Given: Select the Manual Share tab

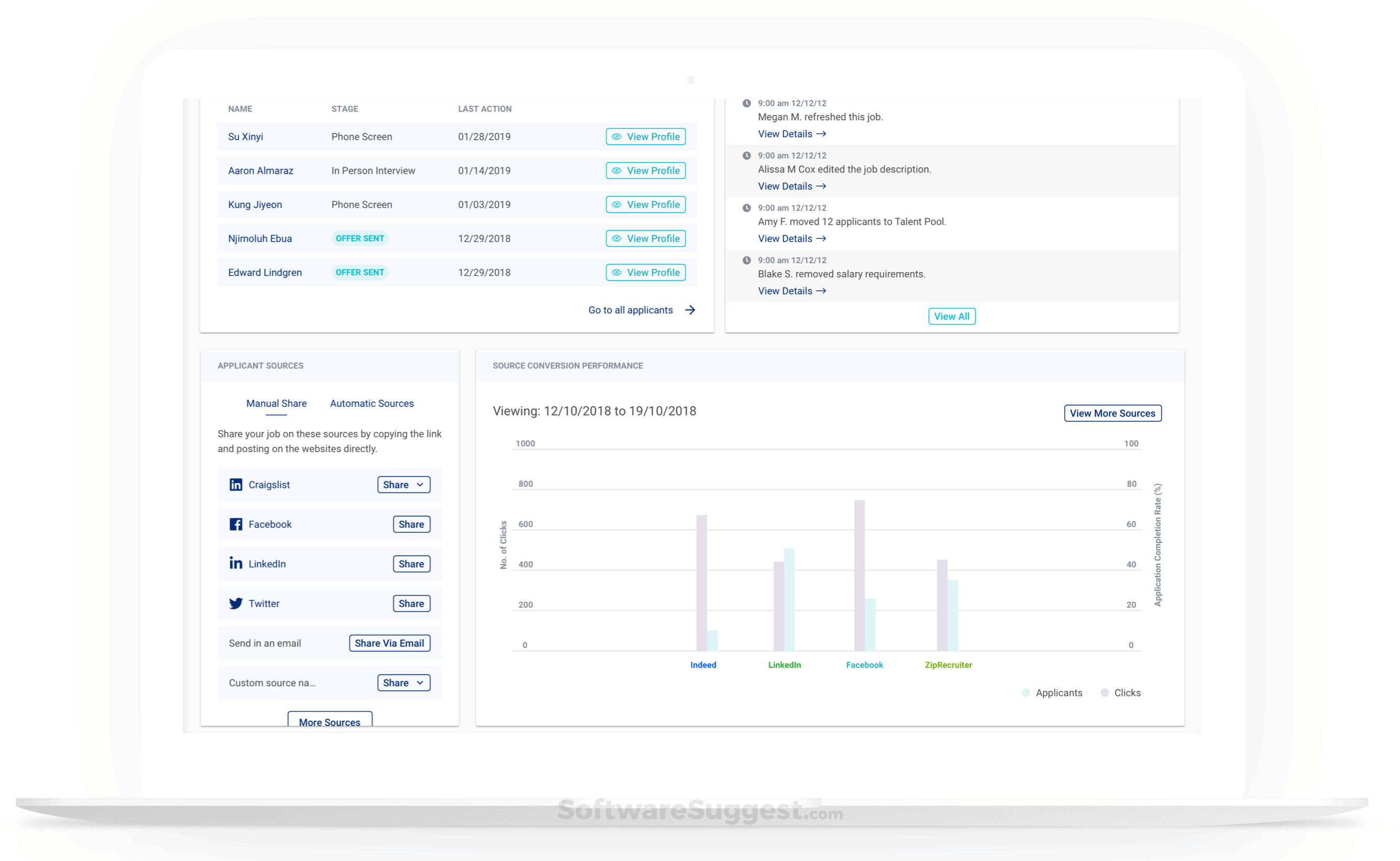Looking at the screenshot, I should pyautogui.click(x=276, y=403).
